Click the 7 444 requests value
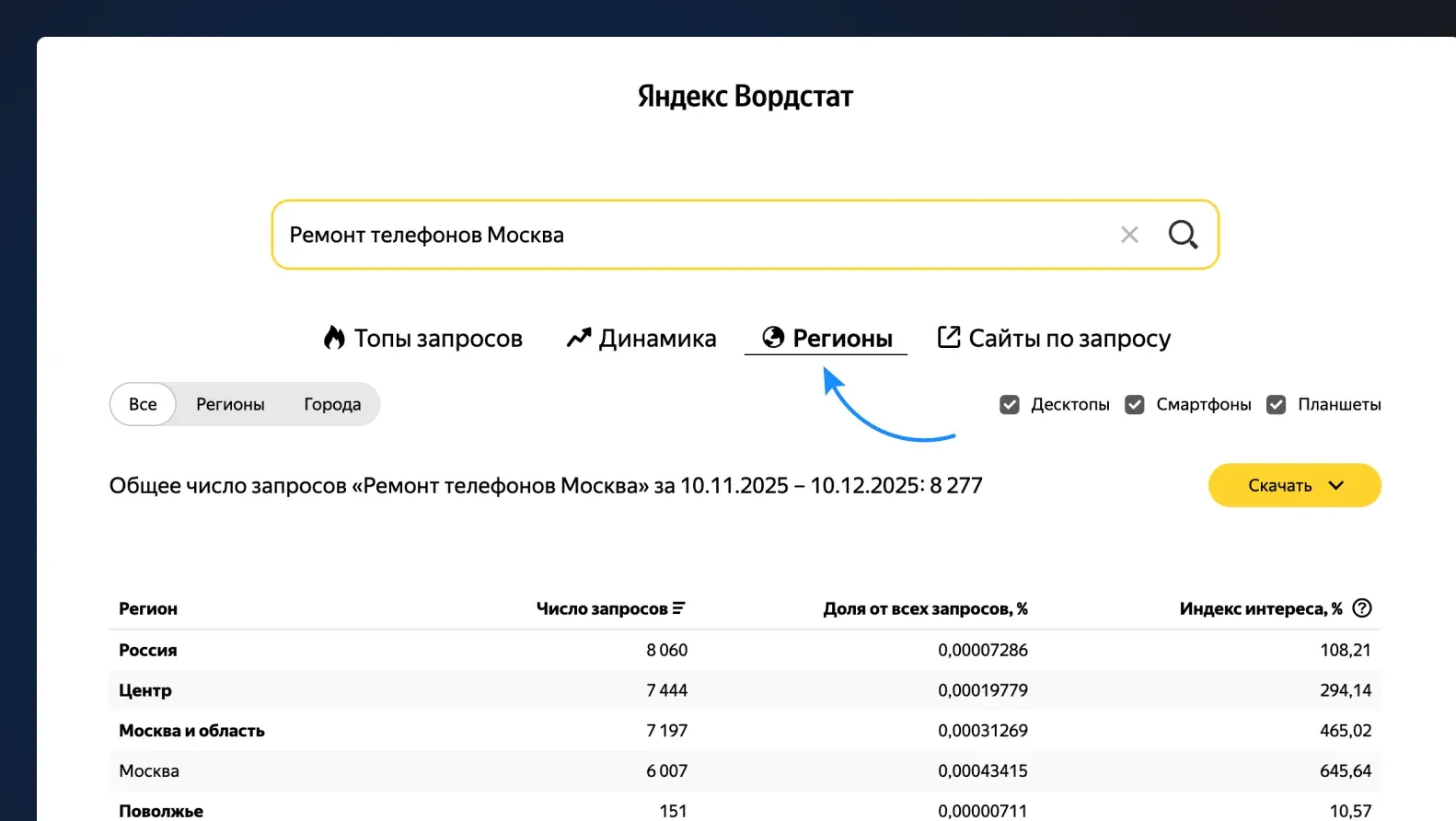The image size is (1456, 821). pos(666,690)
